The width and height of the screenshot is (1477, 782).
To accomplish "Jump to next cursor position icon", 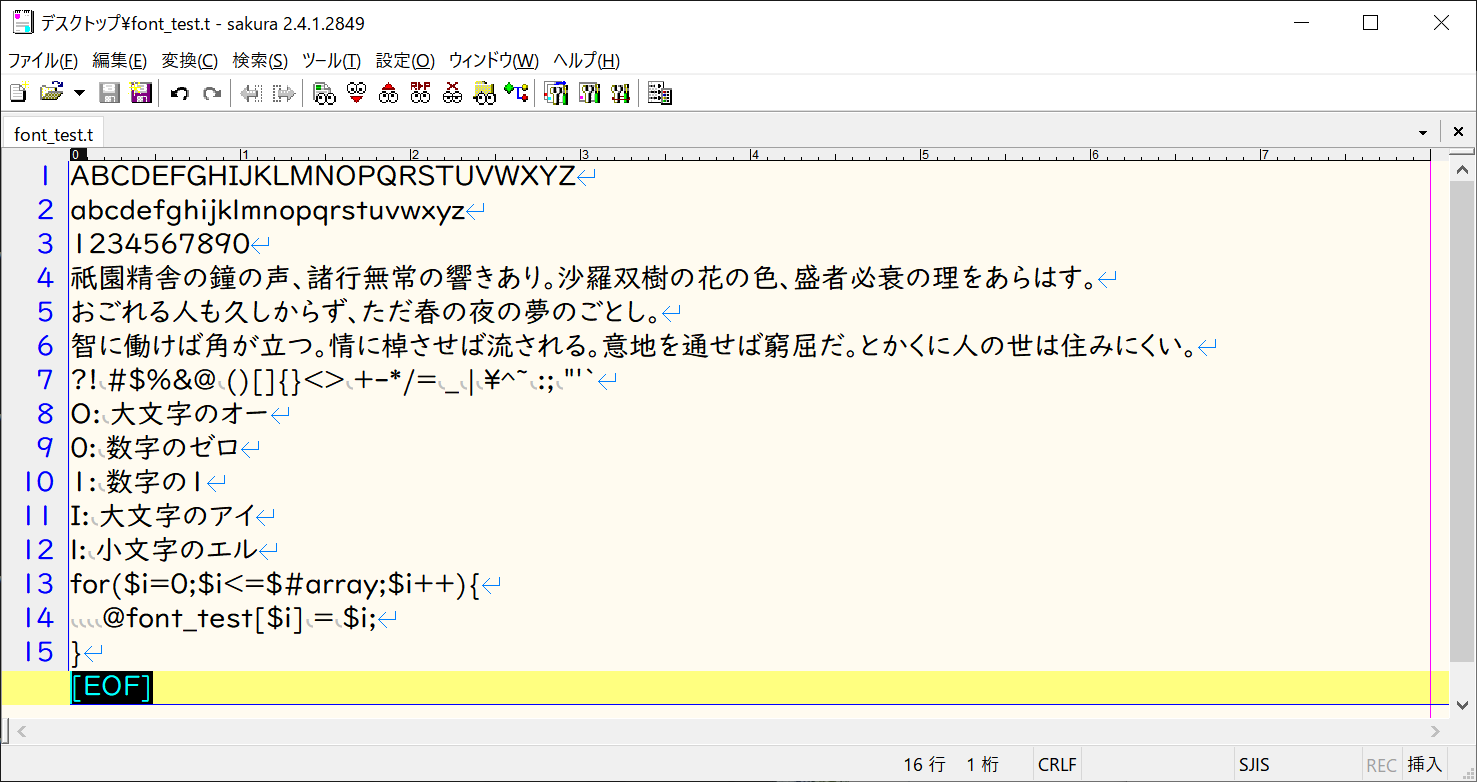I will pos(285,94).
